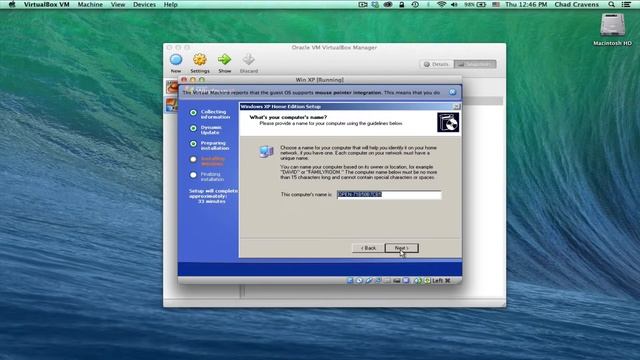Viewport: 640px width, 360px height.
Task: Switch to Snapshots view in VirtualBox Manager
Action: (x=475, y=64)
